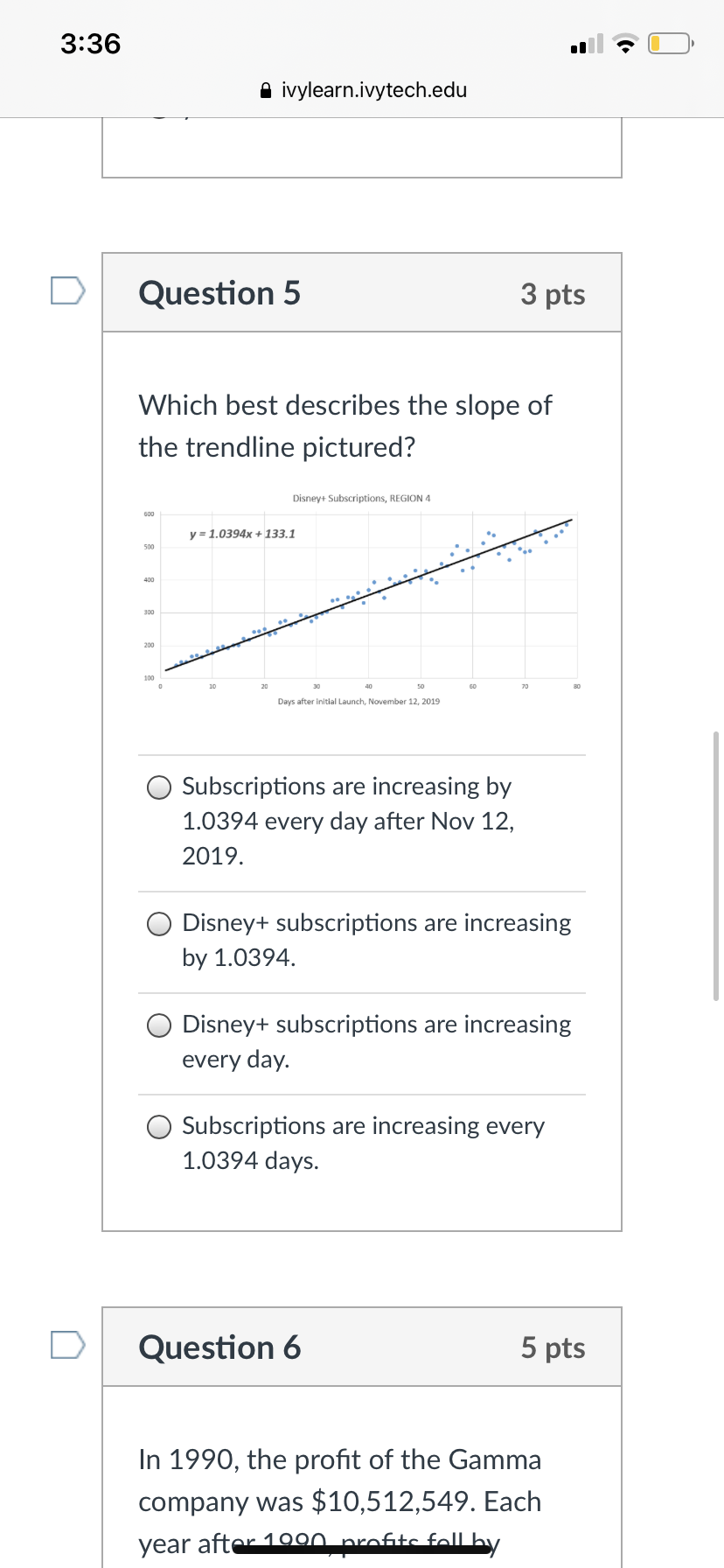Tap the cellular signal bars icon
The height and width of the screenshot is (1568, 724).
[x=586, y=44]
